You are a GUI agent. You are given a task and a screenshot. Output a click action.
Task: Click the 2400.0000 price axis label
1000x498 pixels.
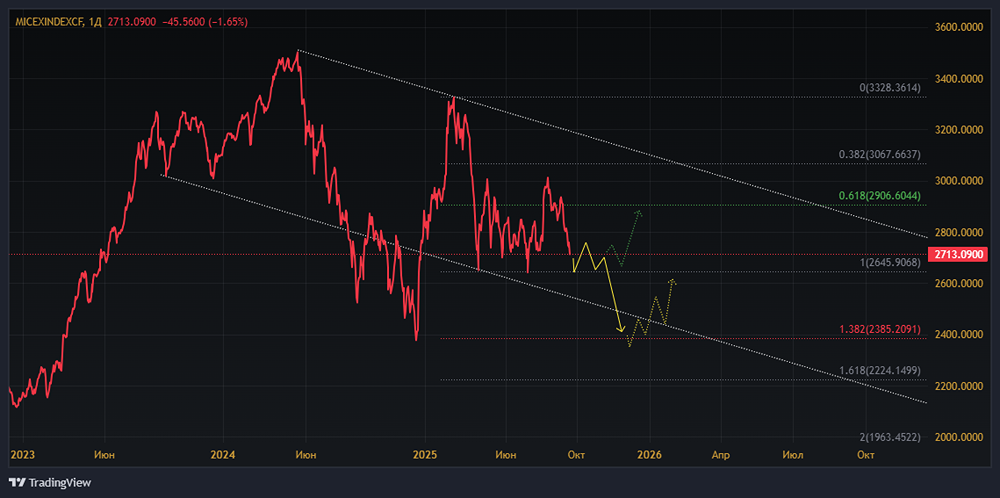pyautogui.click(x=957, y=335)
